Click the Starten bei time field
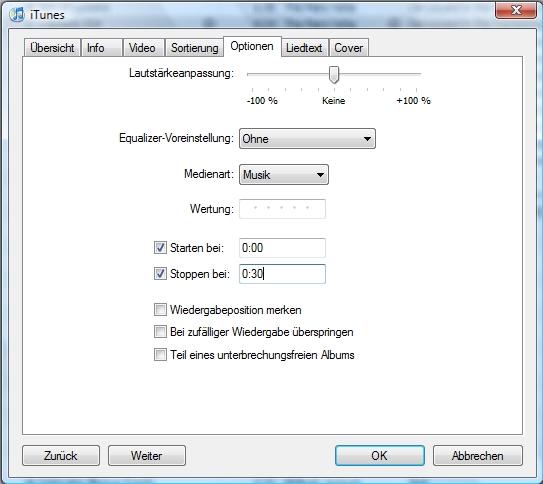This screenshot has width=543, height=484. 282,248
